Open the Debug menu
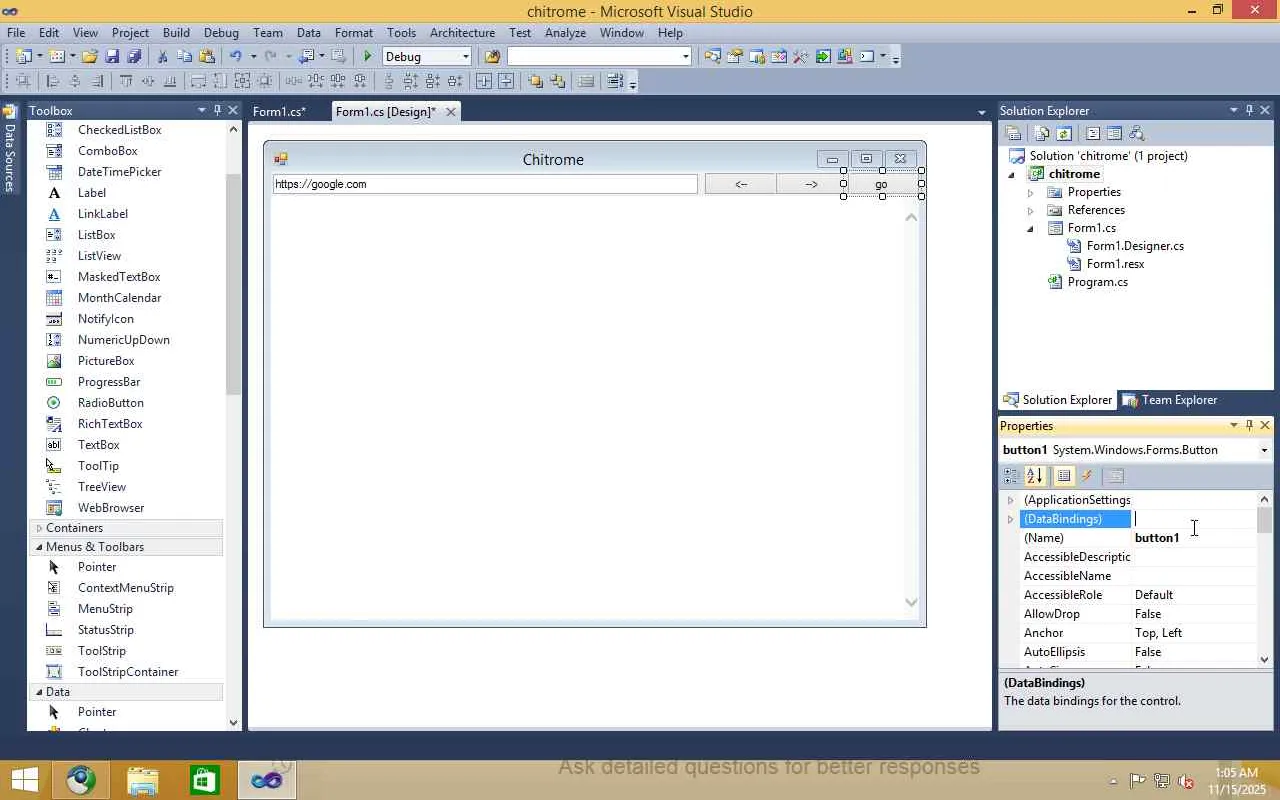The image size is (1280, 800). pyautogui.click(x=221, y=33)
